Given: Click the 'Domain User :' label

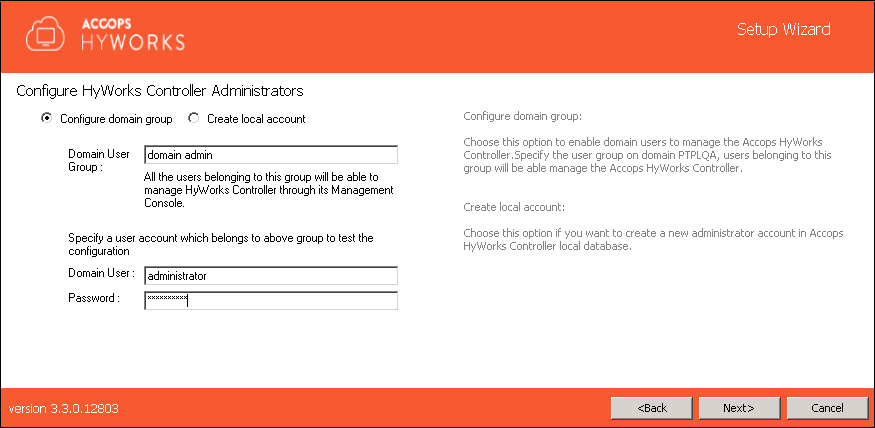Looking at the screenshot, I should (x=102, y=273).
